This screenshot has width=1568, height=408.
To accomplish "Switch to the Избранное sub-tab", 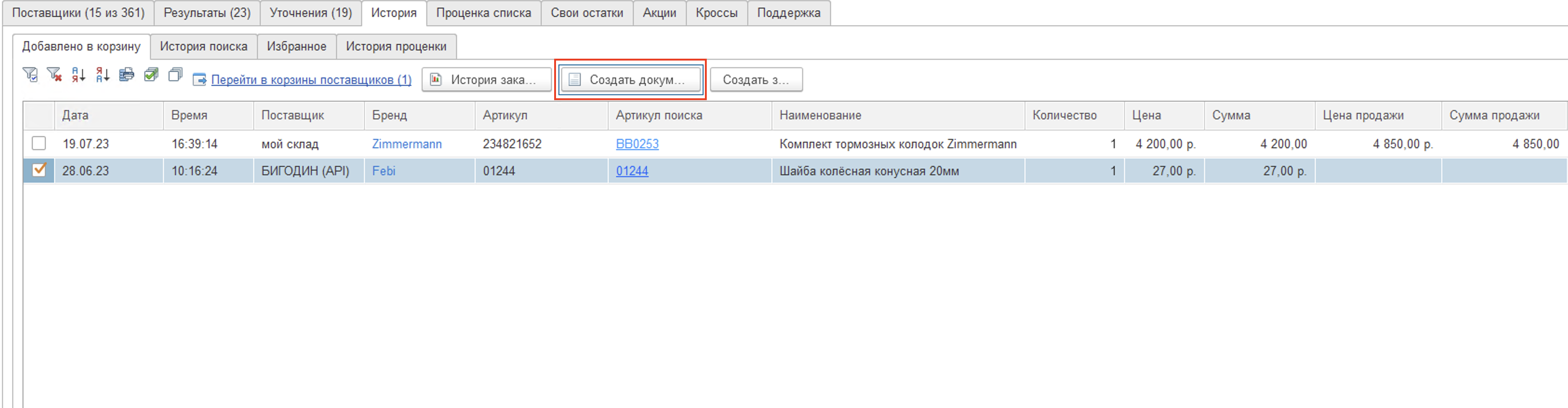I will tap(297, 46).
